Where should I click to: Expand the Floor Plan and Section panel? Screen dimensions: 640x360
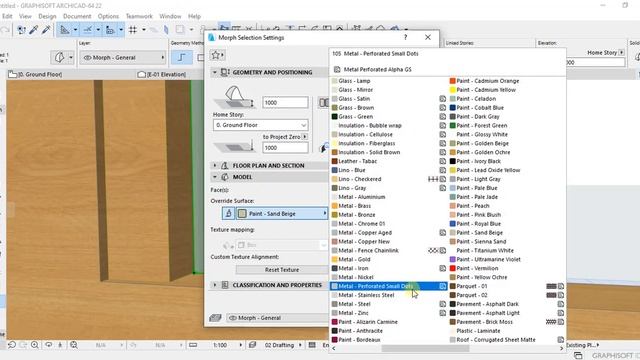[x=215, y=165]
